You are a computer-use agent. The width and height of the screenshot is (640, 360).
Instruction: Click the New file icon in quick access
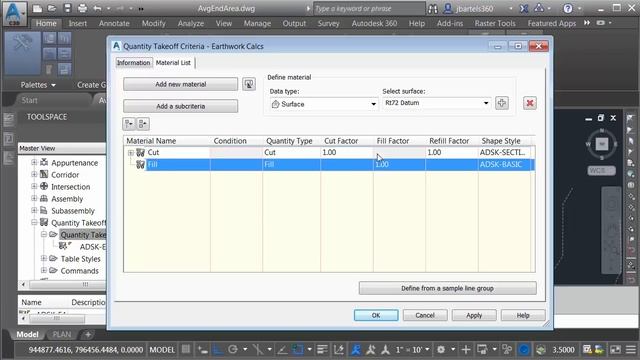[x=37, y=9]
